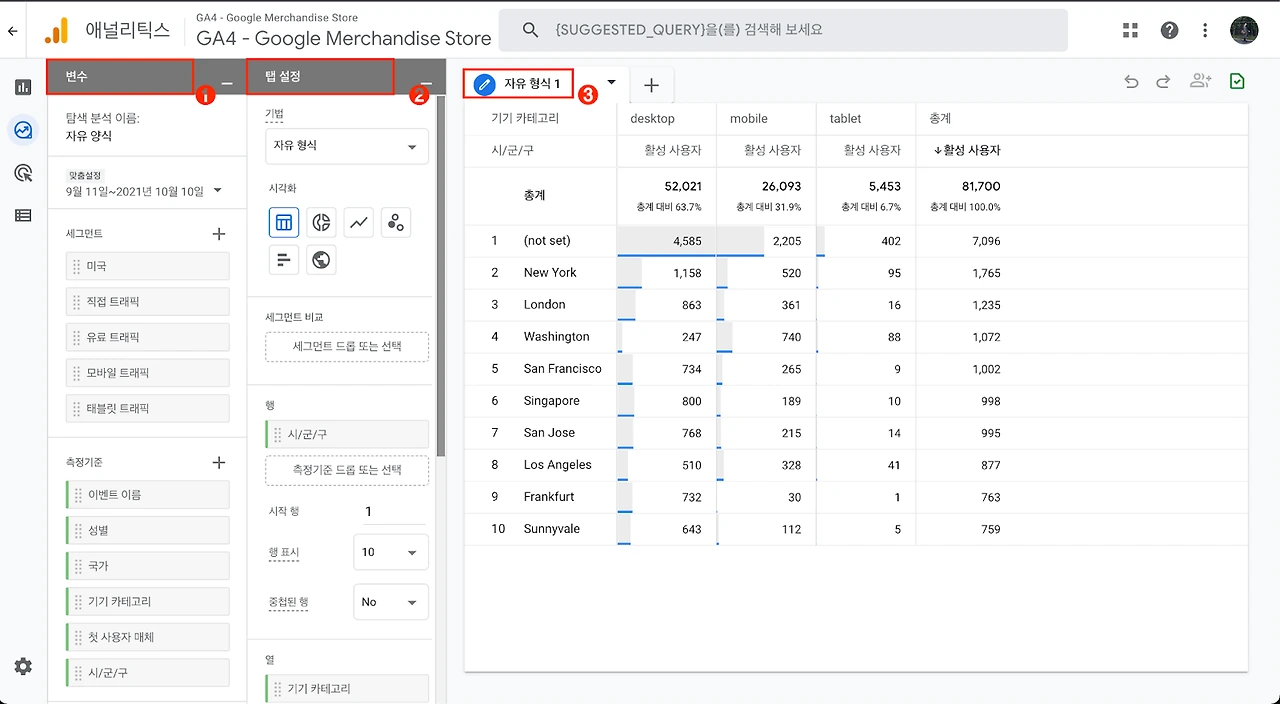1280x704 pixels.
Task: Open Admin gear icon at bottom left
Action: tap(23, 666)
